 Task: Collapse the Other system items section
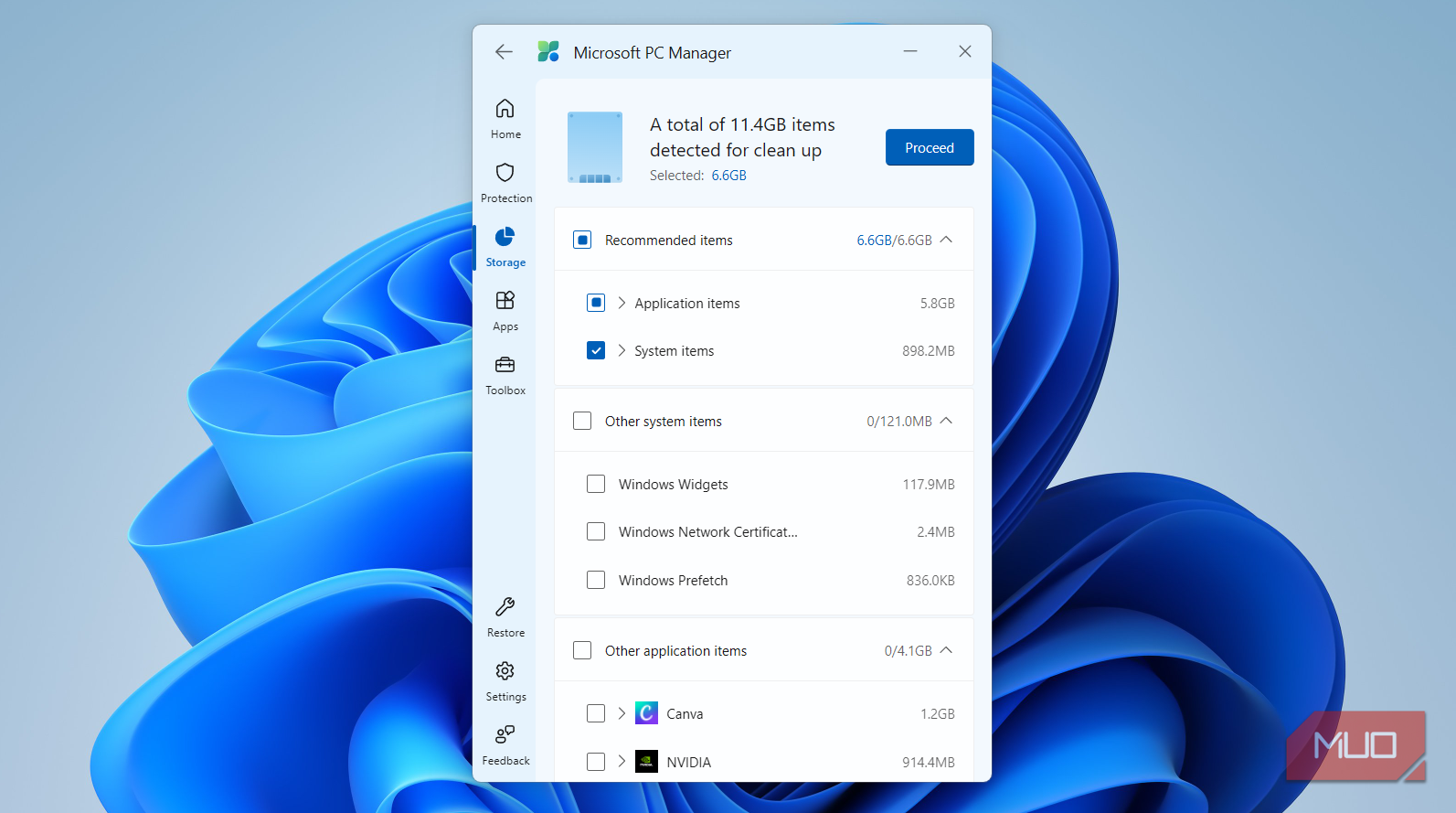[x=946, y=421]
